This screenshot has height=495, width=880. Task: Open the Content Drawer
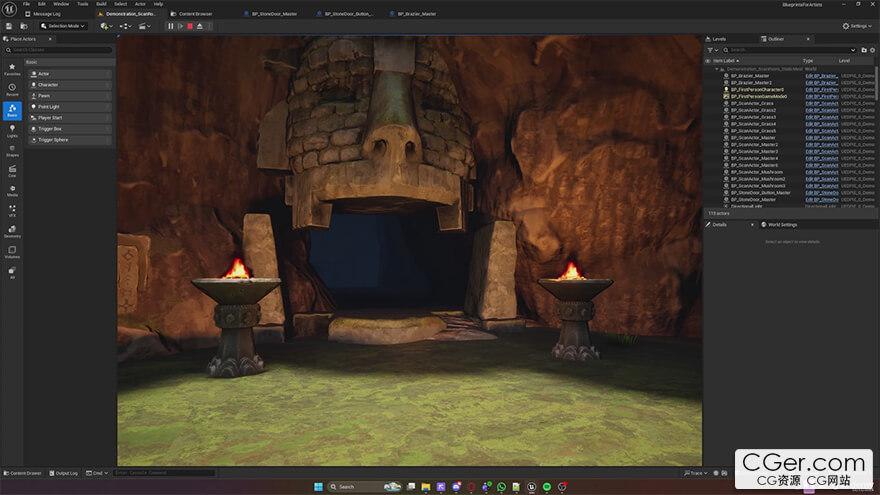[x=23, y=473]
